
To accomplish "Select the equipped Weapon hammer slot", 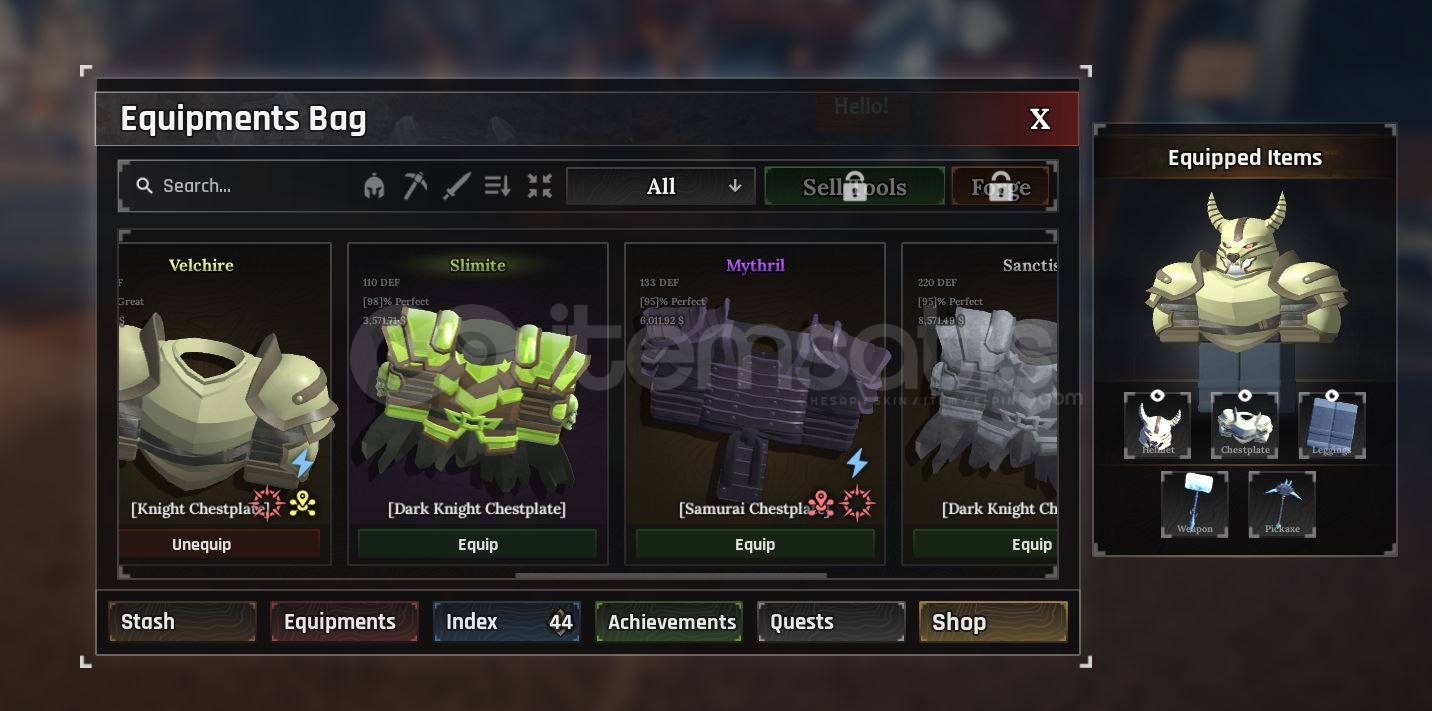I will (x=1195, y=504).
